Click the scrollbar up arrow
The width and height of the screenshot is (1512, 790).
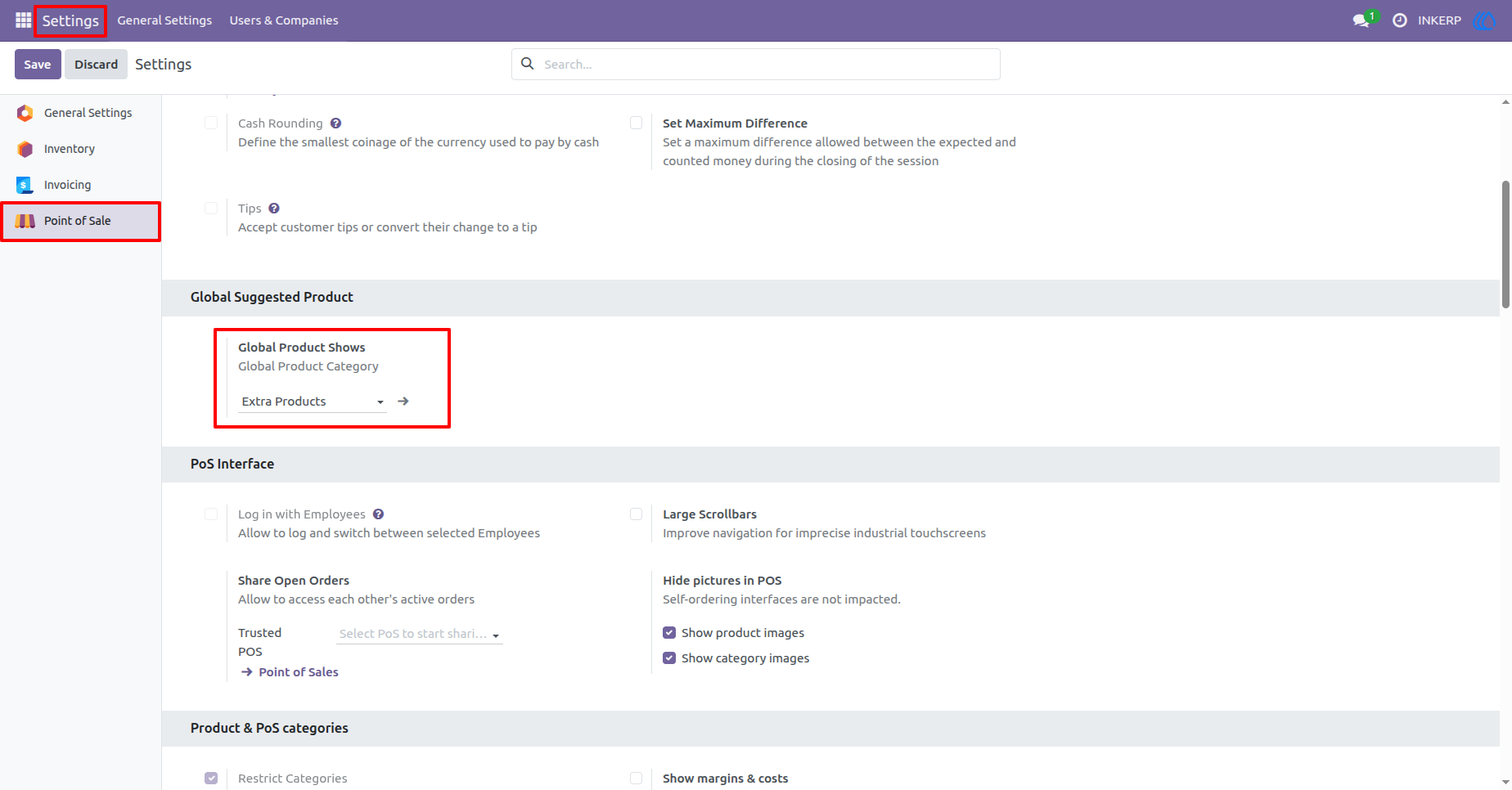coord(1505,102)
